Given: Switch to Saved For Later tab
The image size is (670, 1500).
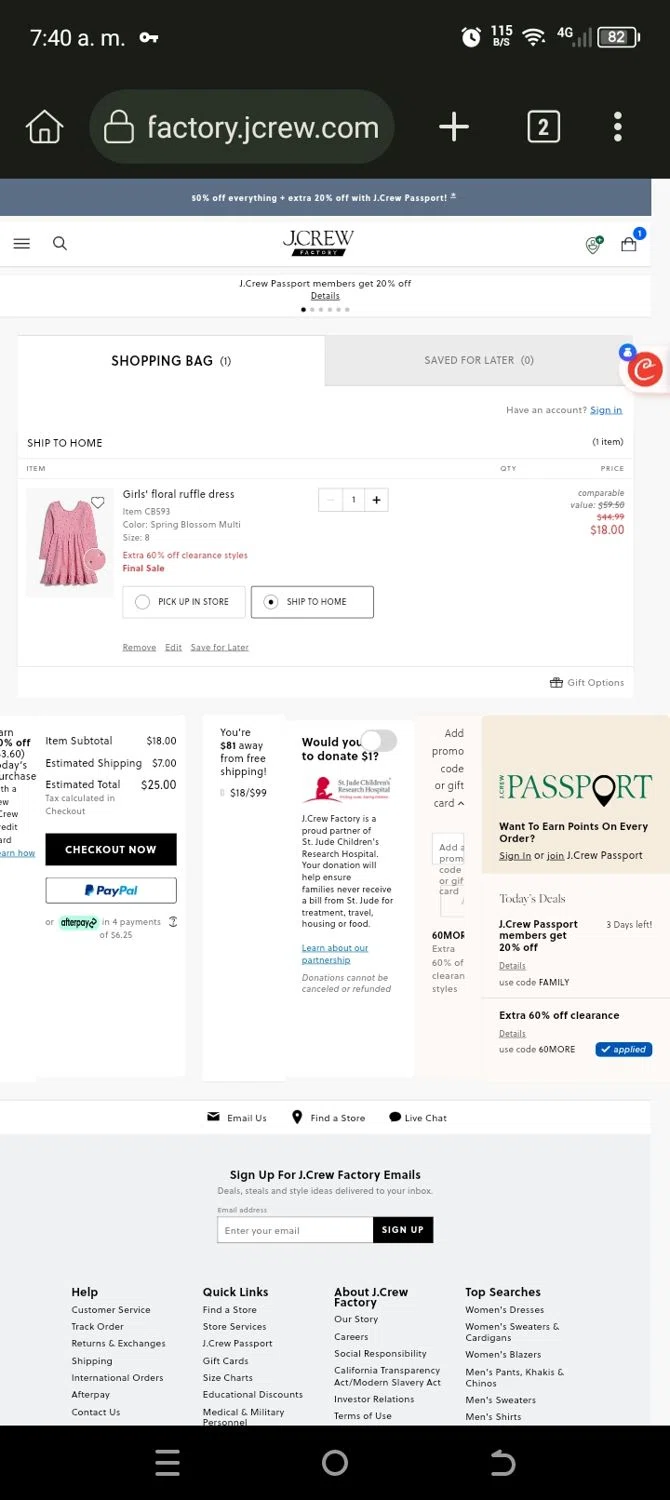Looking at the screenshot, I should pos(478,360).
